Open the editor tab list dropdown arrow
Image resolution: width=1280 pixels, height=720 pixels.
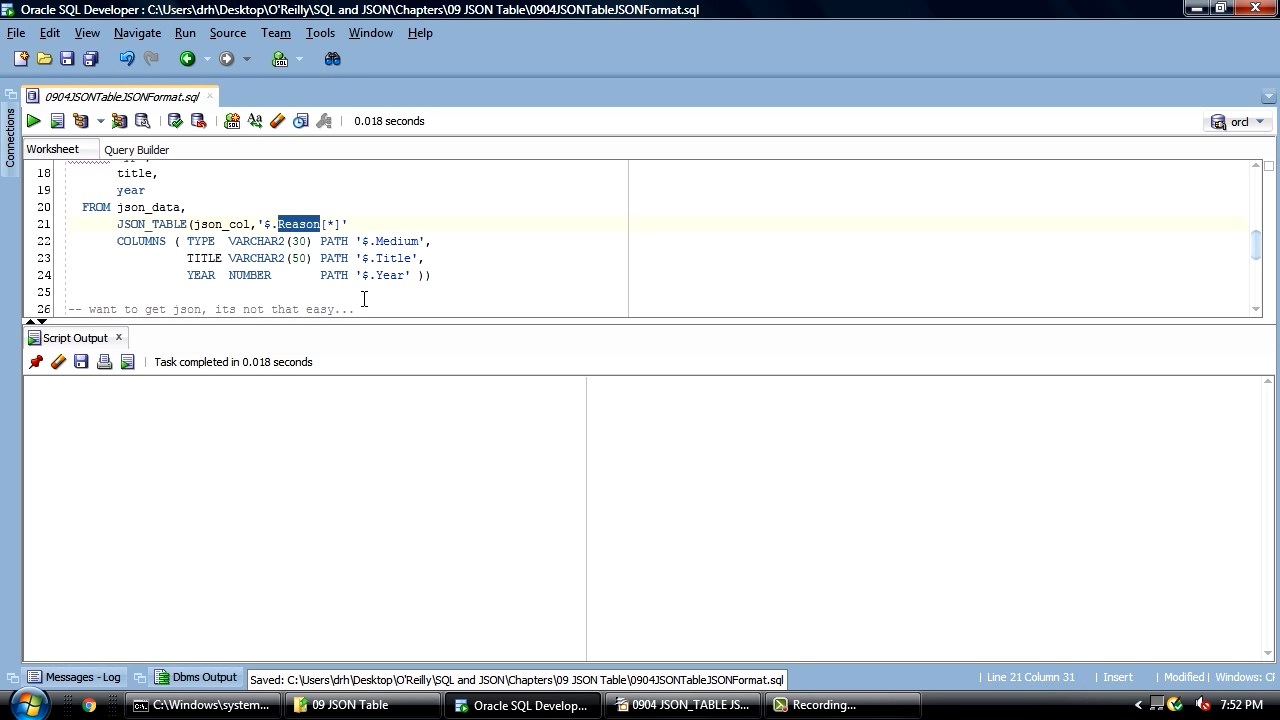(1269, 97)
